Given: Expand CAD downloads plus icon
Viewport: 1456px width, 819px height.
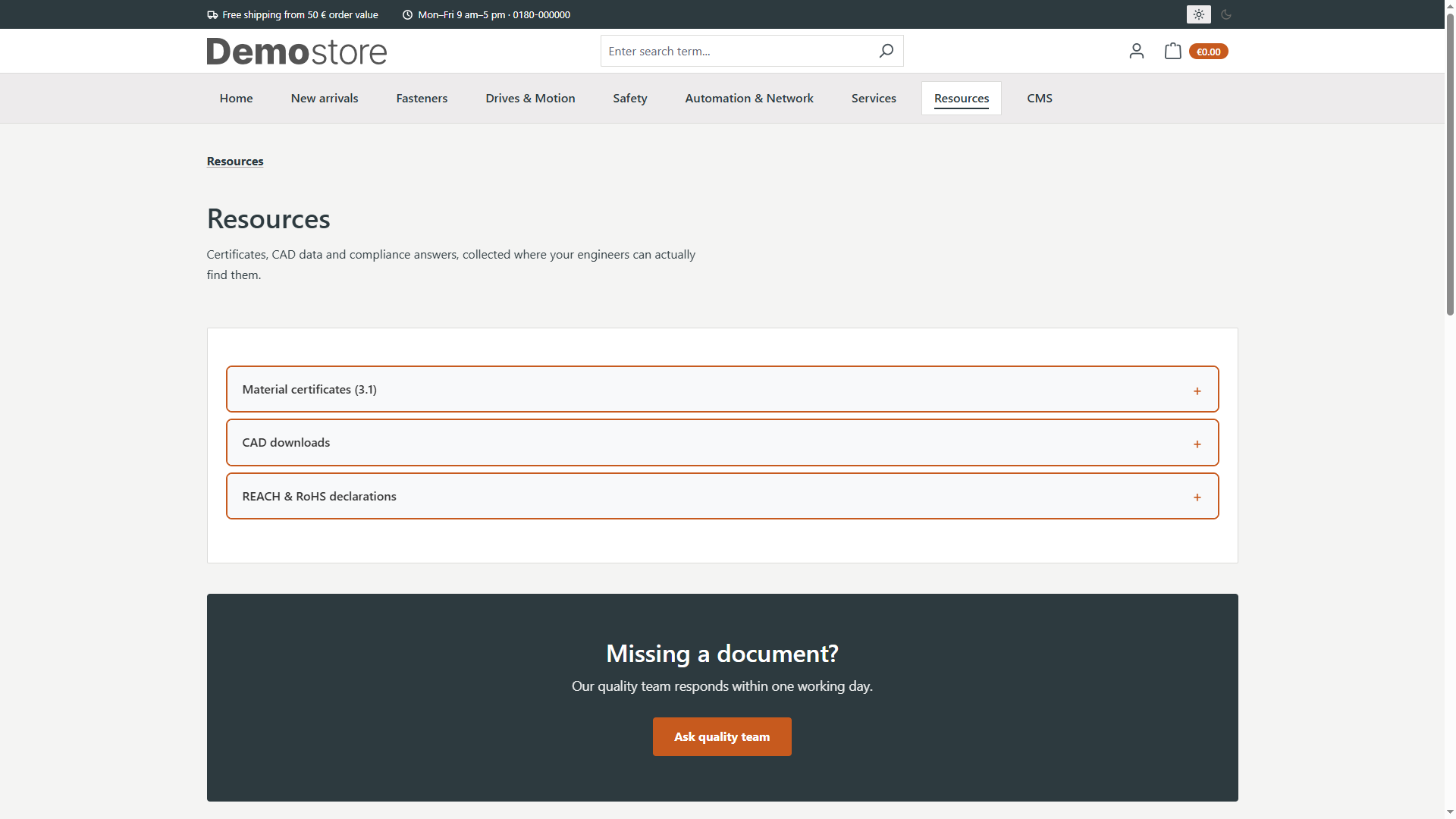Looking at the screenshot, I should pyautogui.click(x=1197, y=444).
